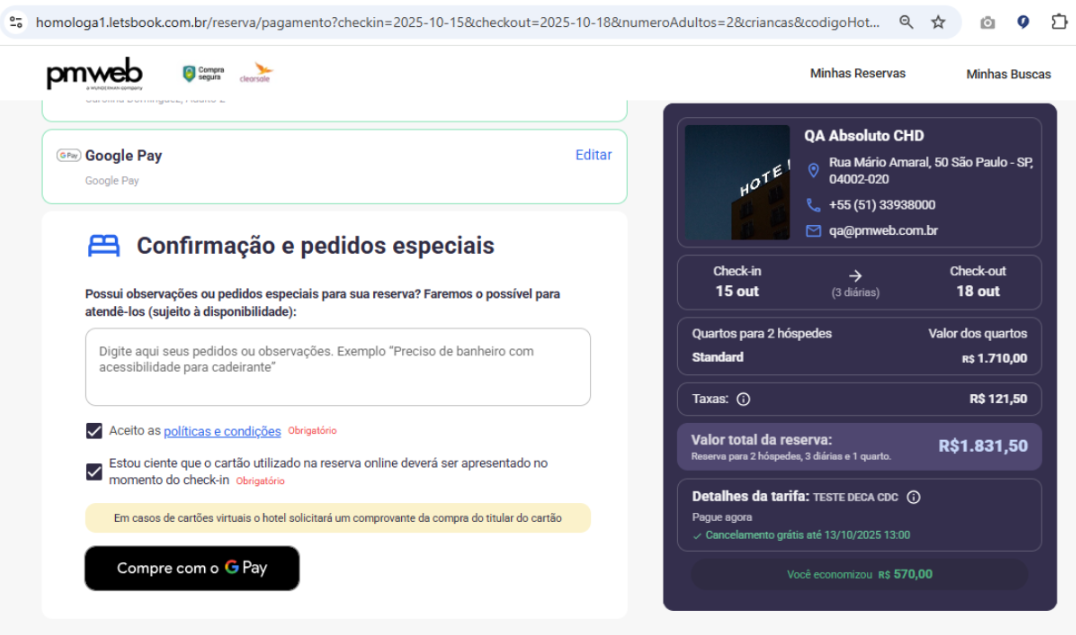Click the hotel location pin icon

pos(813,171)
